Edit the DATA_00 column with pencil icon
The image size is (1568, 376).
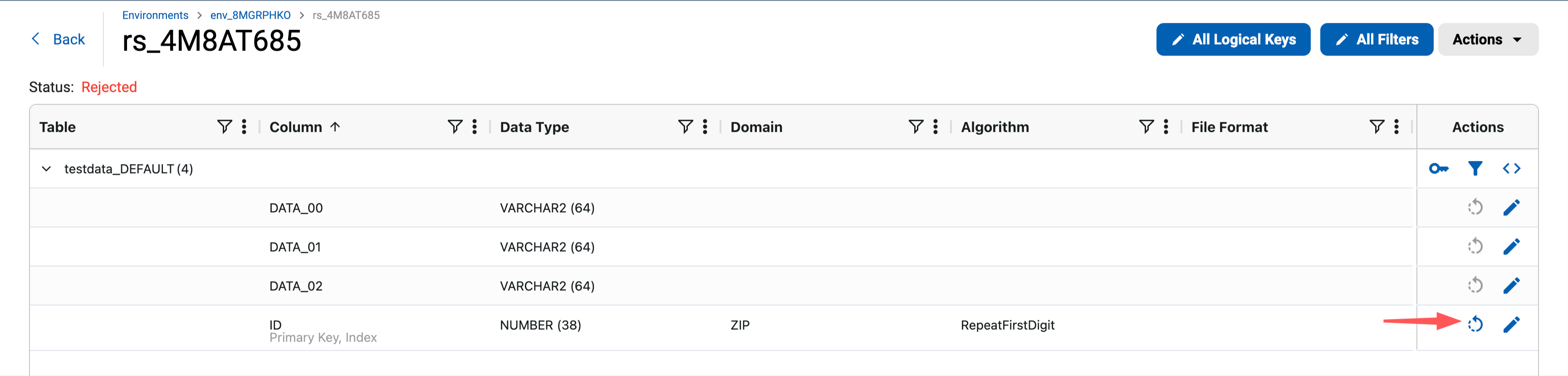1511,208
